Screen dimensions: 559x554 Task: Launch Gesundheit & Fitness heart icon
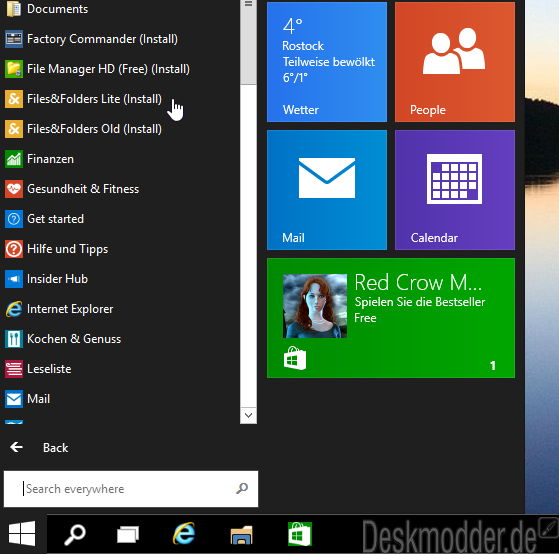14,189
